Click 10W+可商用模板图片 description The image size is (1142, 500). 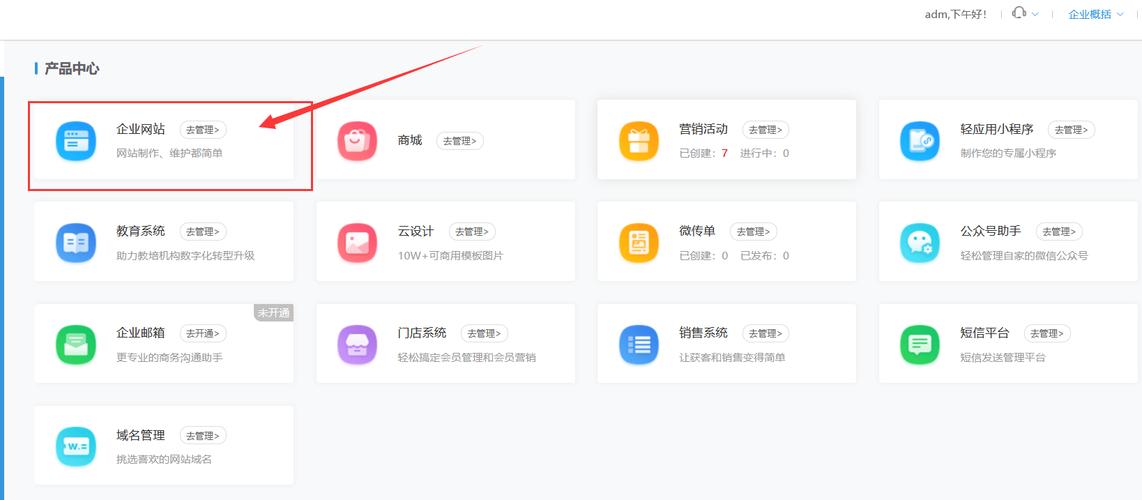click(x=451, y=255)
